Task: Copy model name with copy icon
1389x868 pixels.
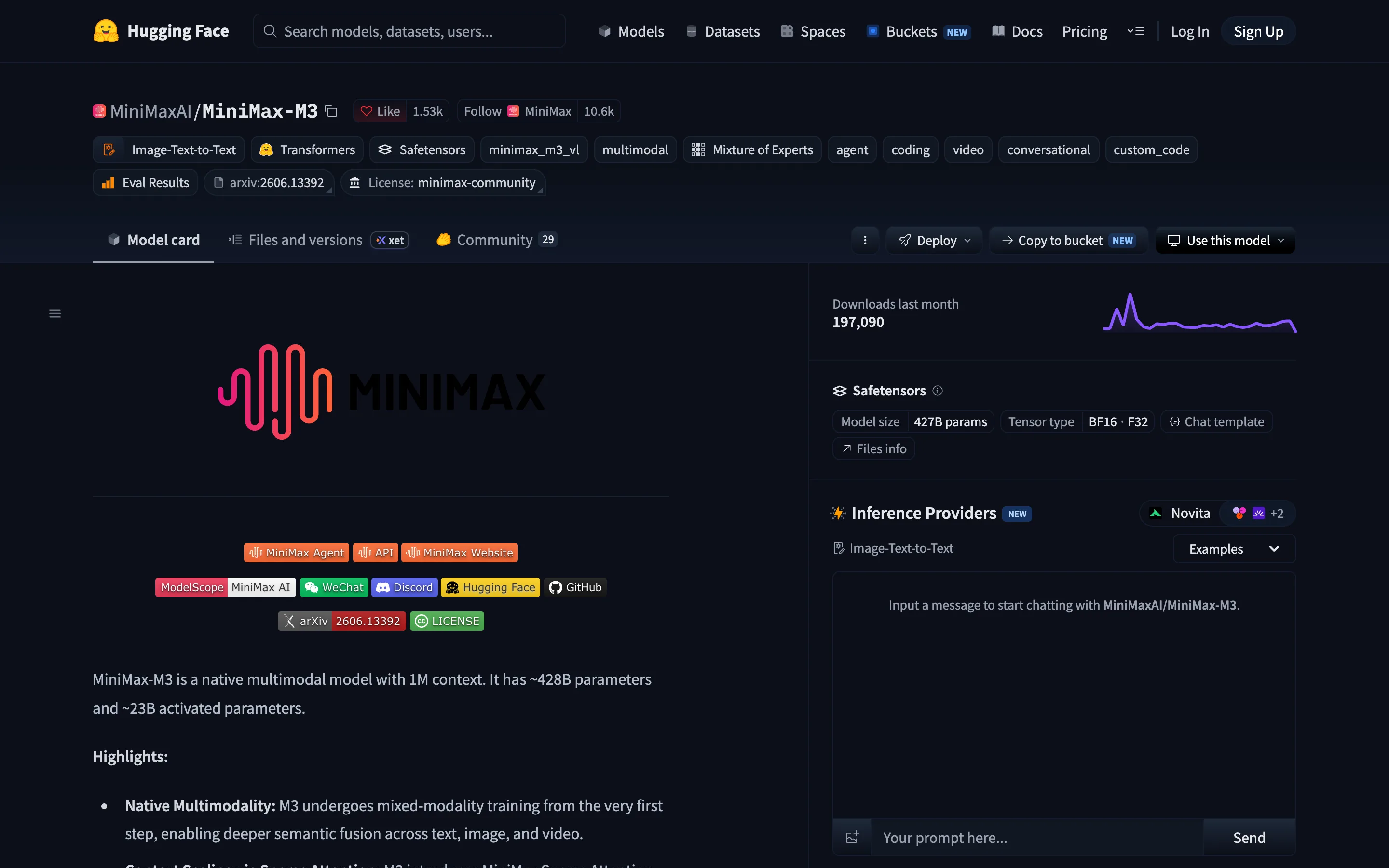Action: pos(331,111)
